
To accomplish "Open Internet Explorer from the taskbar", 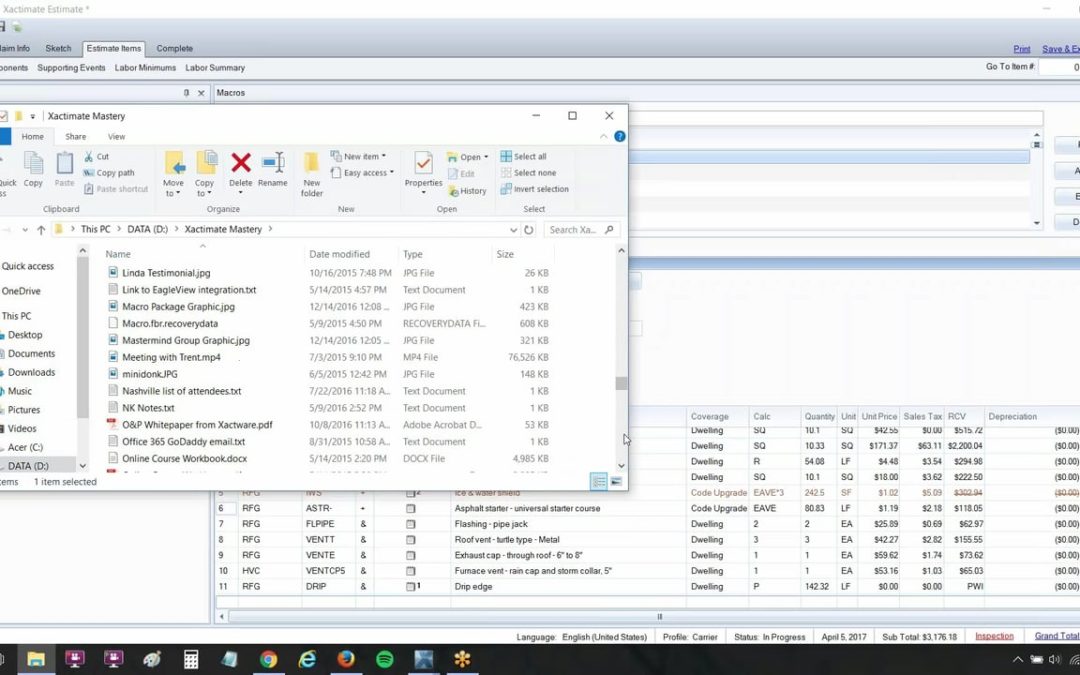I will (x=307, y=659).
